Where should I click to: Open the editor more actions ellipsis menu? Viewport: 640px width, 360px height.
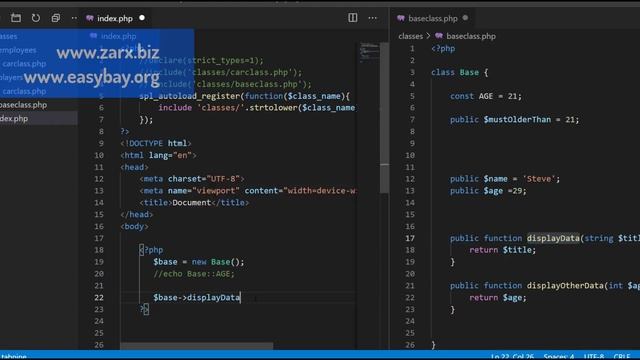373,18
